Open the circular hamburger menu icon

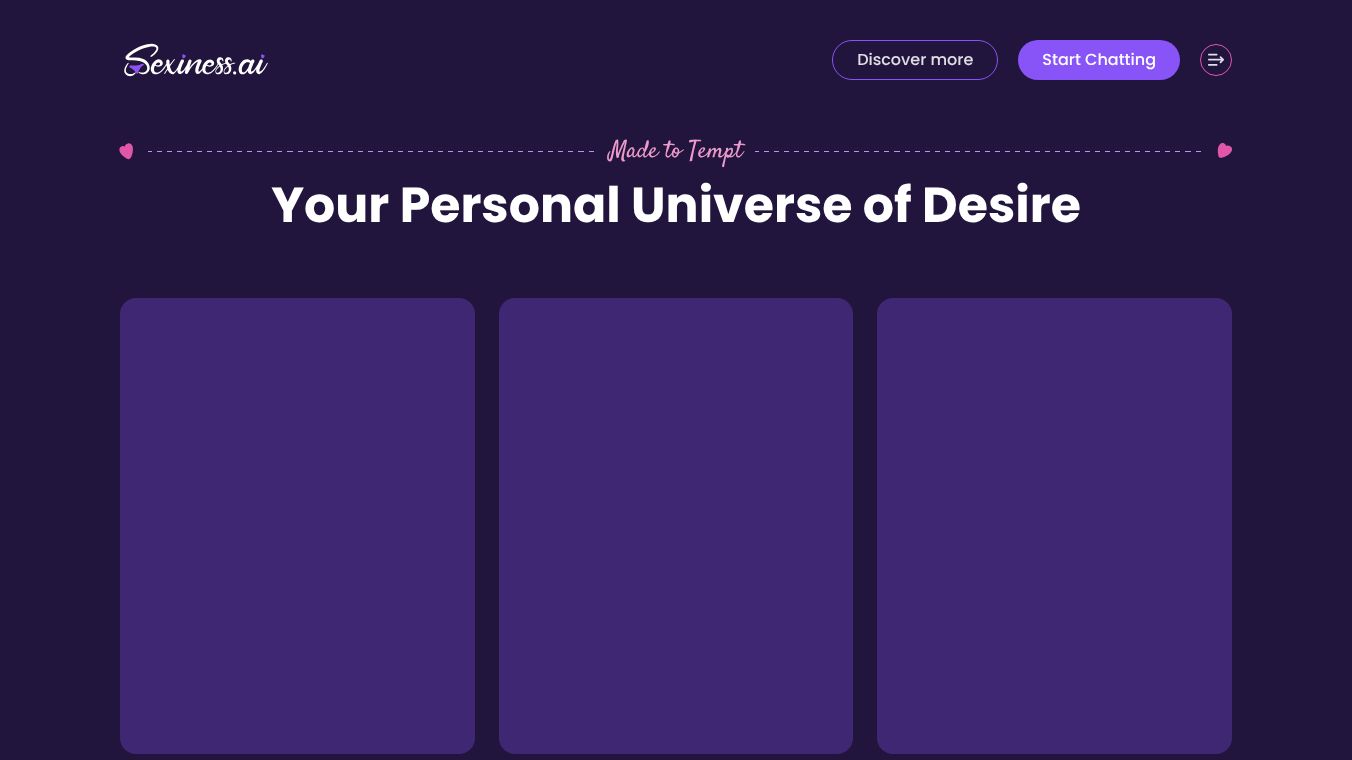[x=1216, y=60]
